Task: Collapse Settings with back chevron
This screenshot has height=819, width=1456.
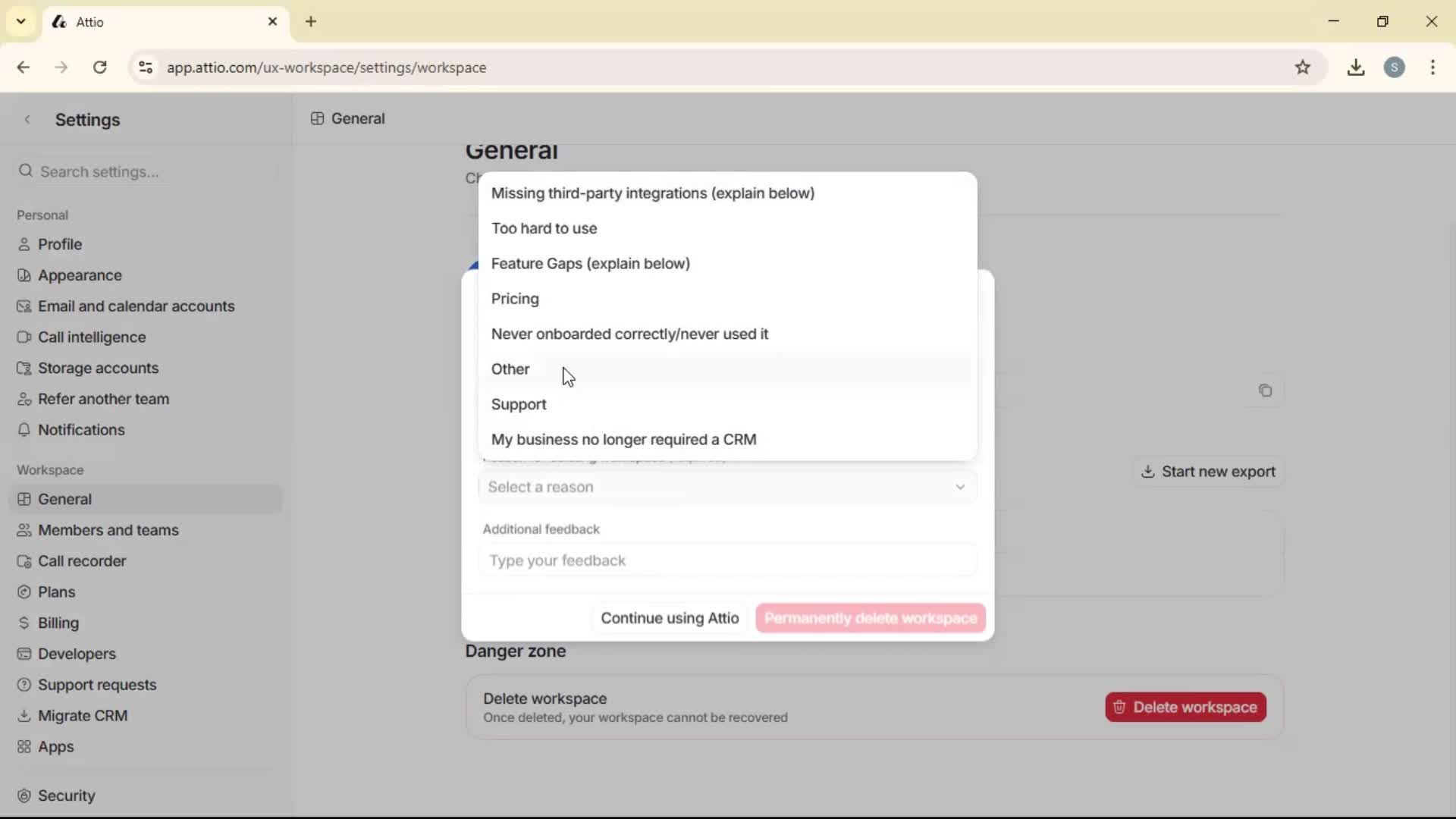Action: tap(27, 119)
